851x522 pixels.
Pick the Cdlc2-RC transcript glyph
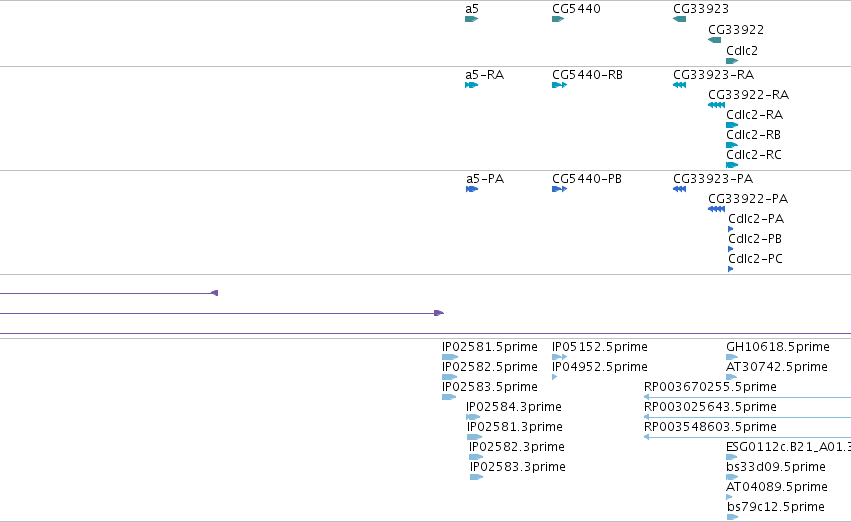click(x=732, y=165)
